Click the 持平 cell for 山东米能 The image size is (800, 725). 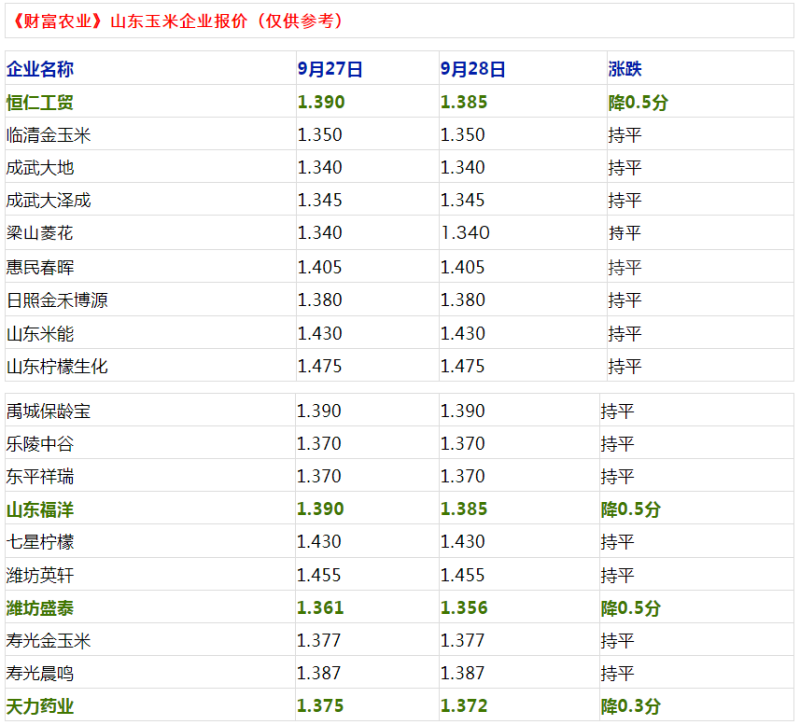click(x=625, y=333)
